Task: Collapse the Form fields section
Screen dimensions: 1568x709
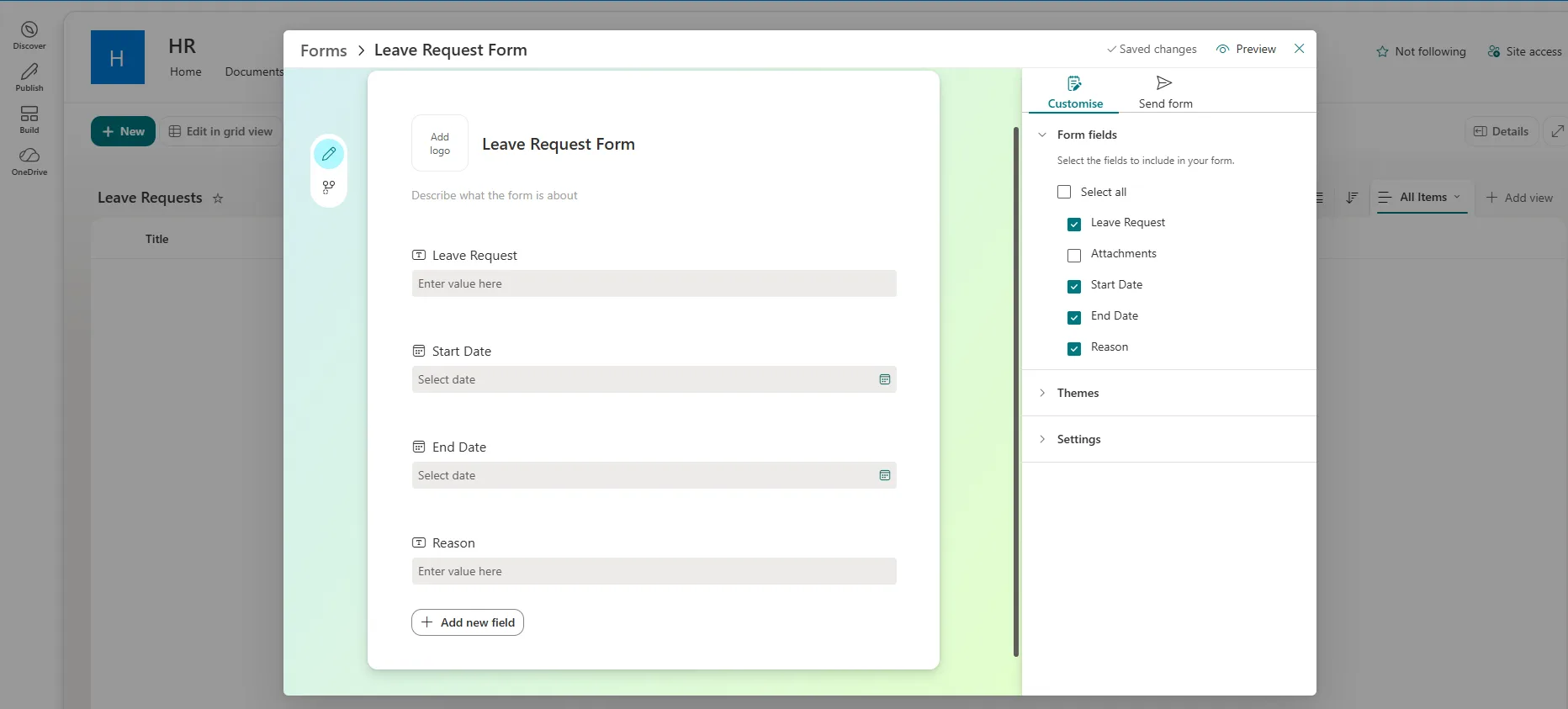Action: (x=1042, y=135)
